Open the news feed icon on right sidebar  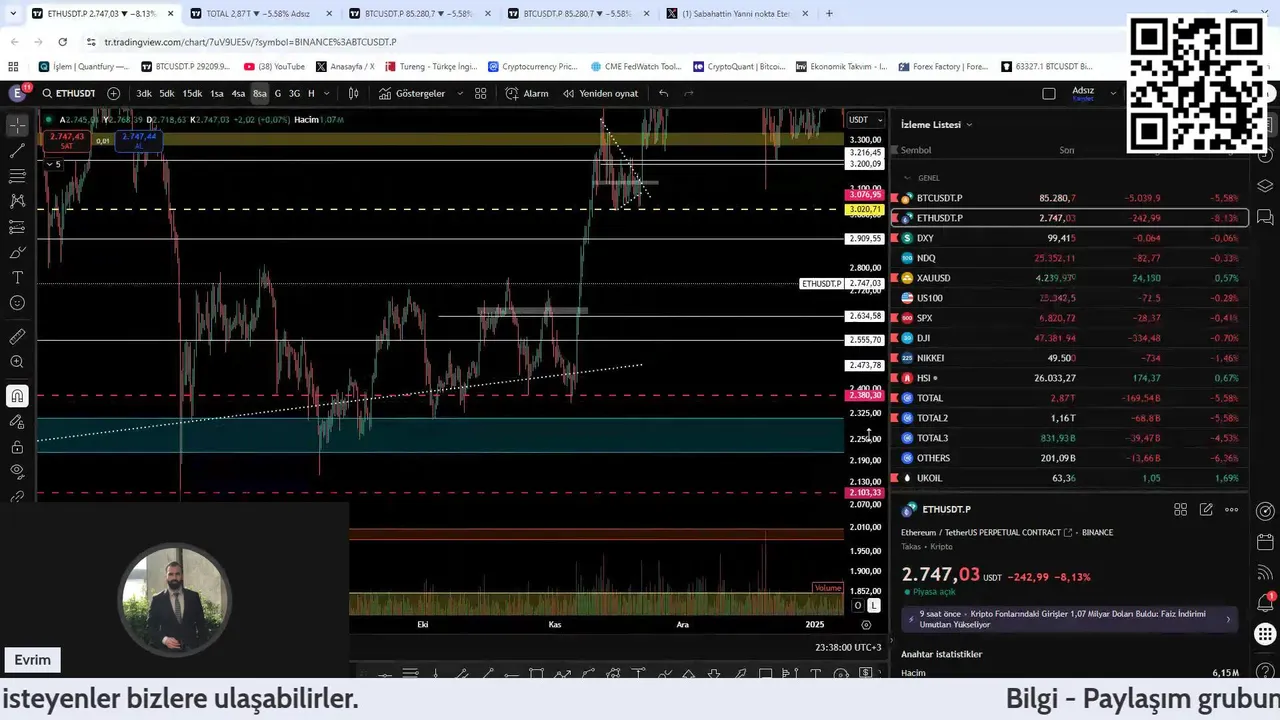pyautogui.click(x=1265, y=573)
